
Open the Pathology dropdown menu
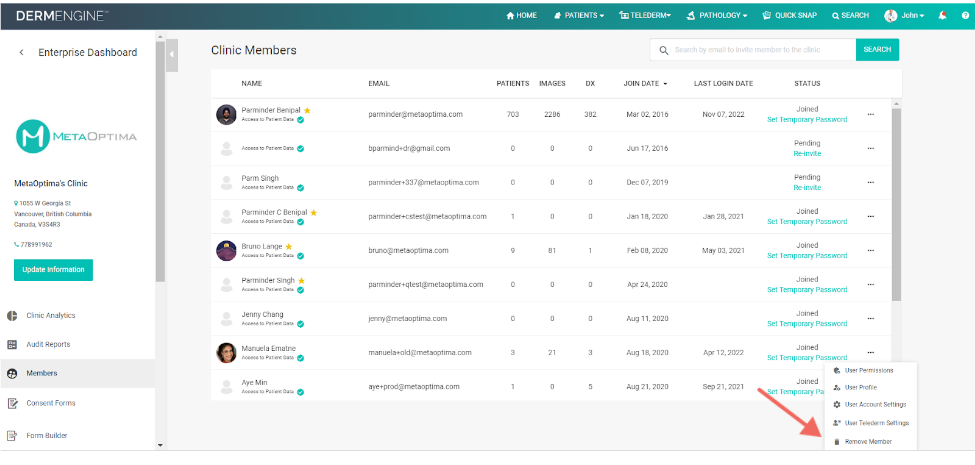pos(716,16)
